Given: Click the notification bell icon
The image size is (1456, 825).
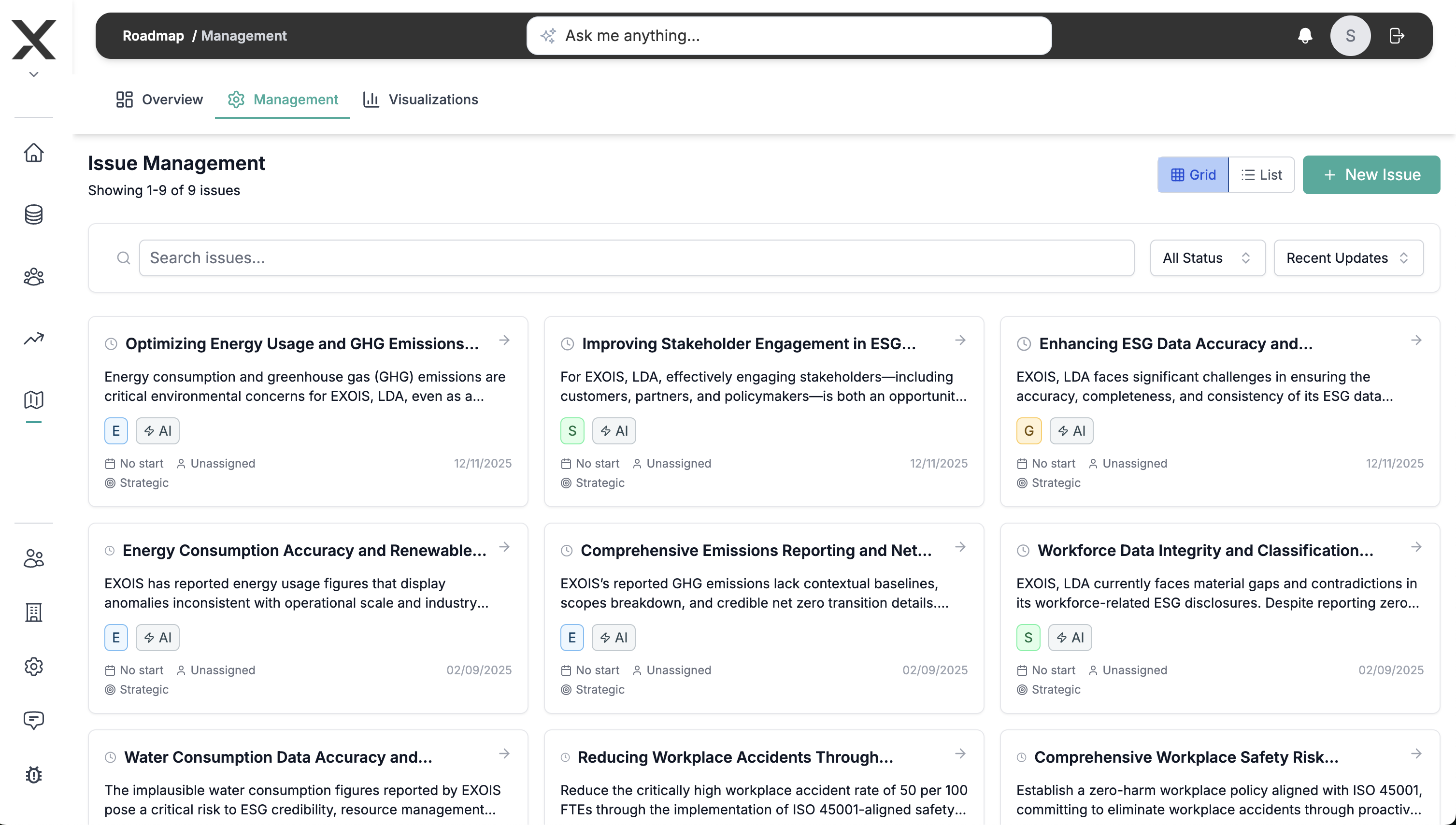Looking at the screenshot, I should pos(1305,36).
